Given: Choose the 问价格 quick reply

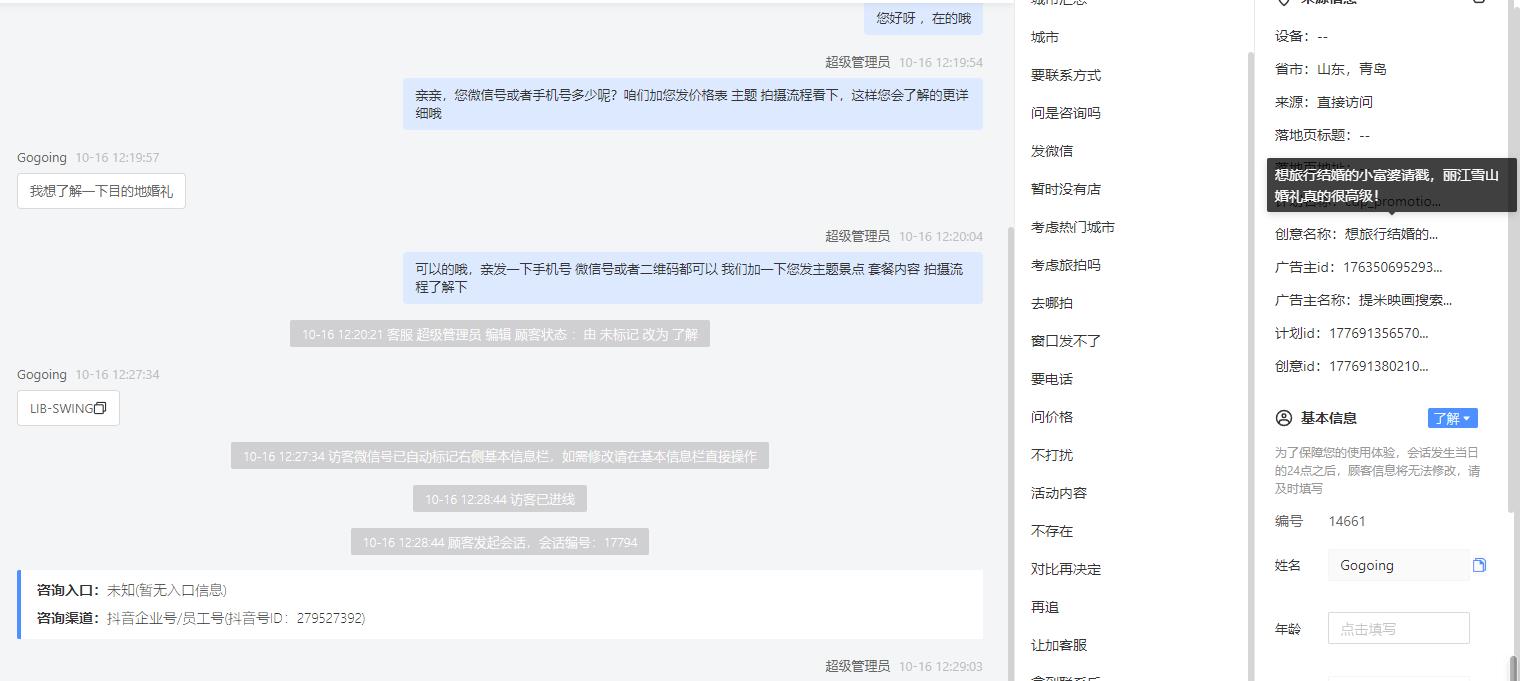Looking at the screenshot, I should click(1052, 417).
